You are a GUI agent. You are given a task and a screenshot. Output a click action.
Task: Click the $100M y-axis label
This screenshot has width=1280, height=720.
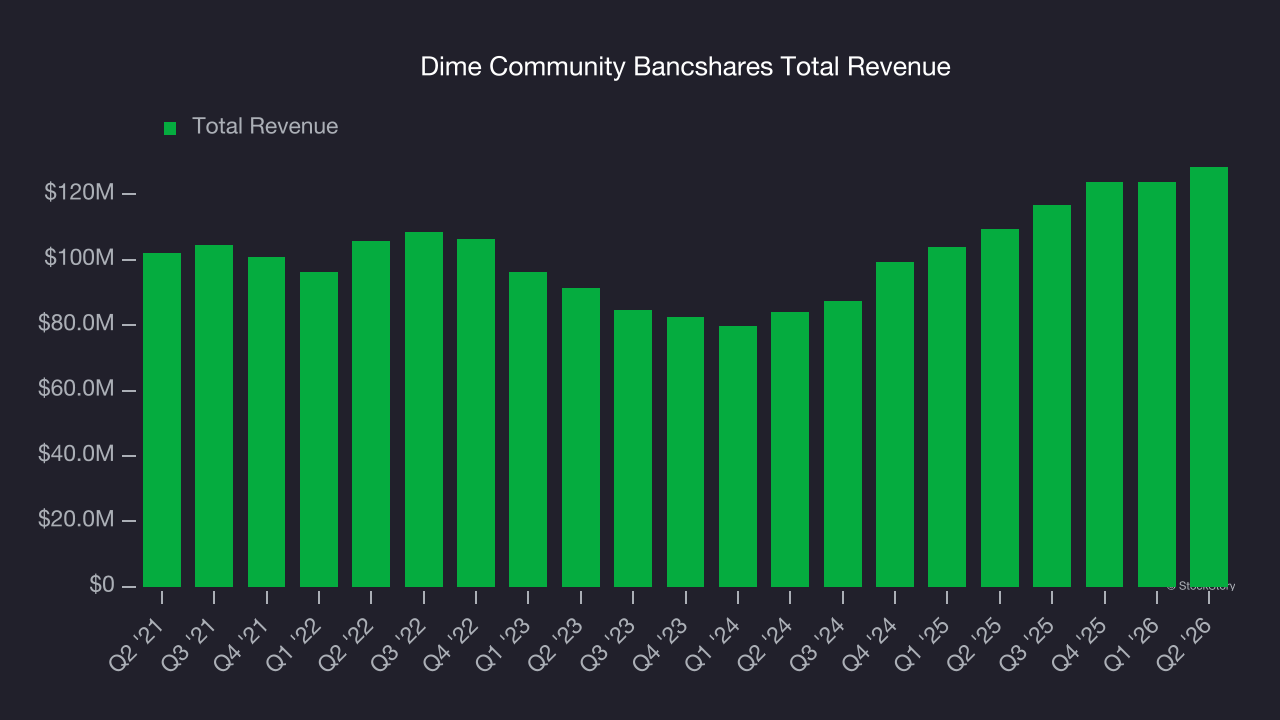tap(79, 259)
